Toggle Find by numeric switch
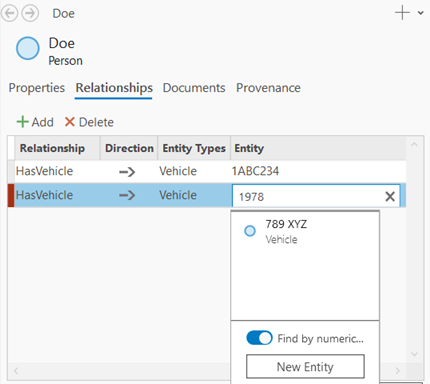430x384 pixels. pyautogui.click(x=259, y=338)
